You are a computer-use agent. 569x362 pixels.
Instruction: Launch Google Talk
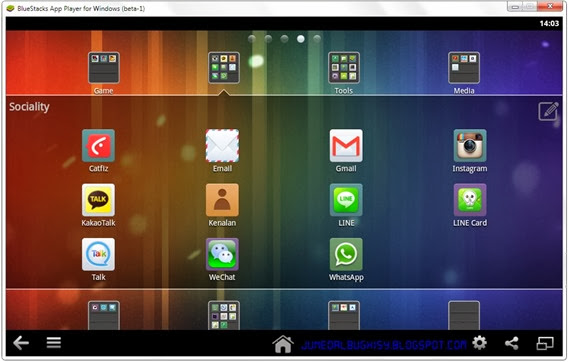(x=98, y=255)
